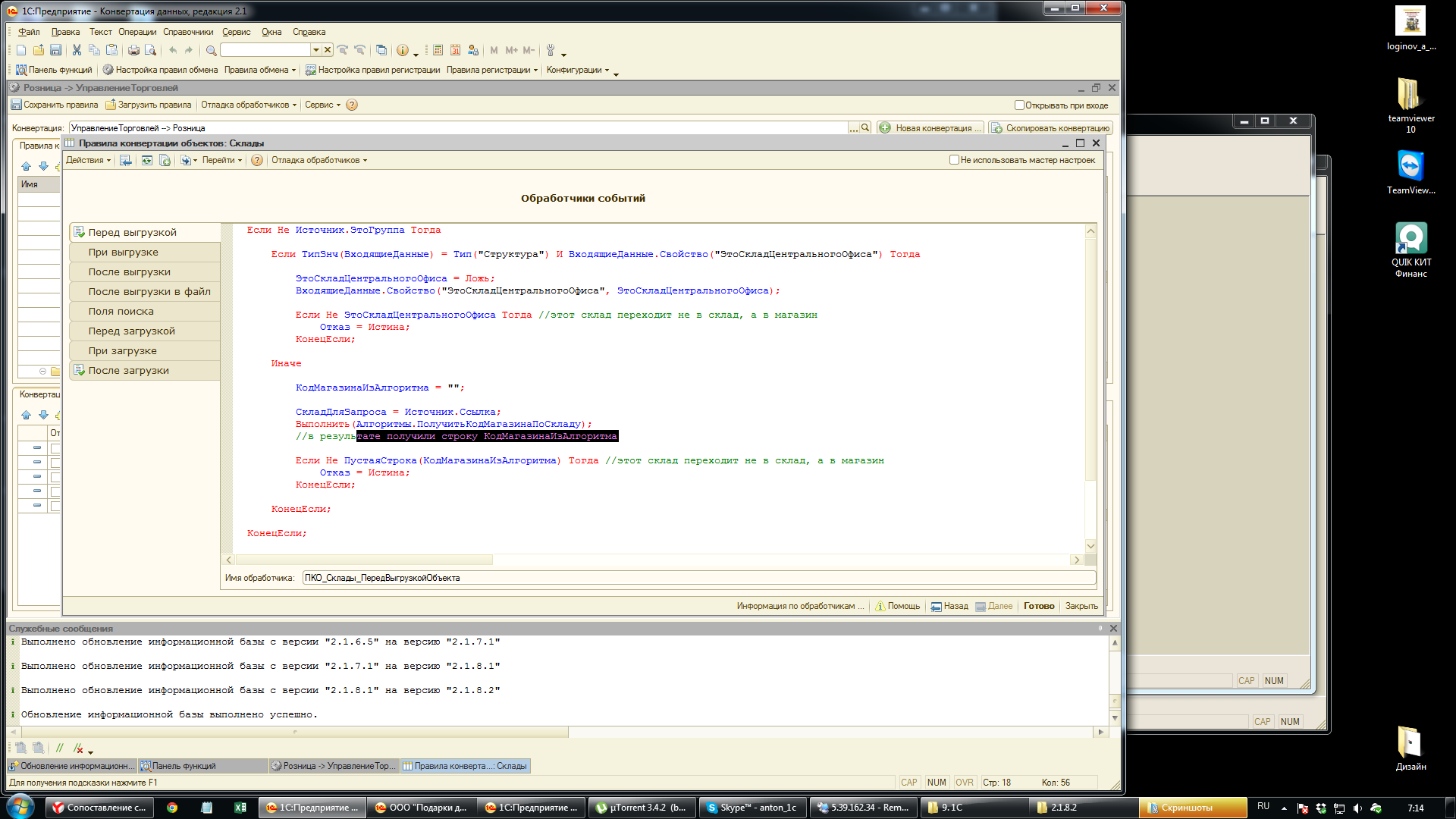Open the Справочники menu
Viewport: 1456px width, 819px height.
coord(188,32)
